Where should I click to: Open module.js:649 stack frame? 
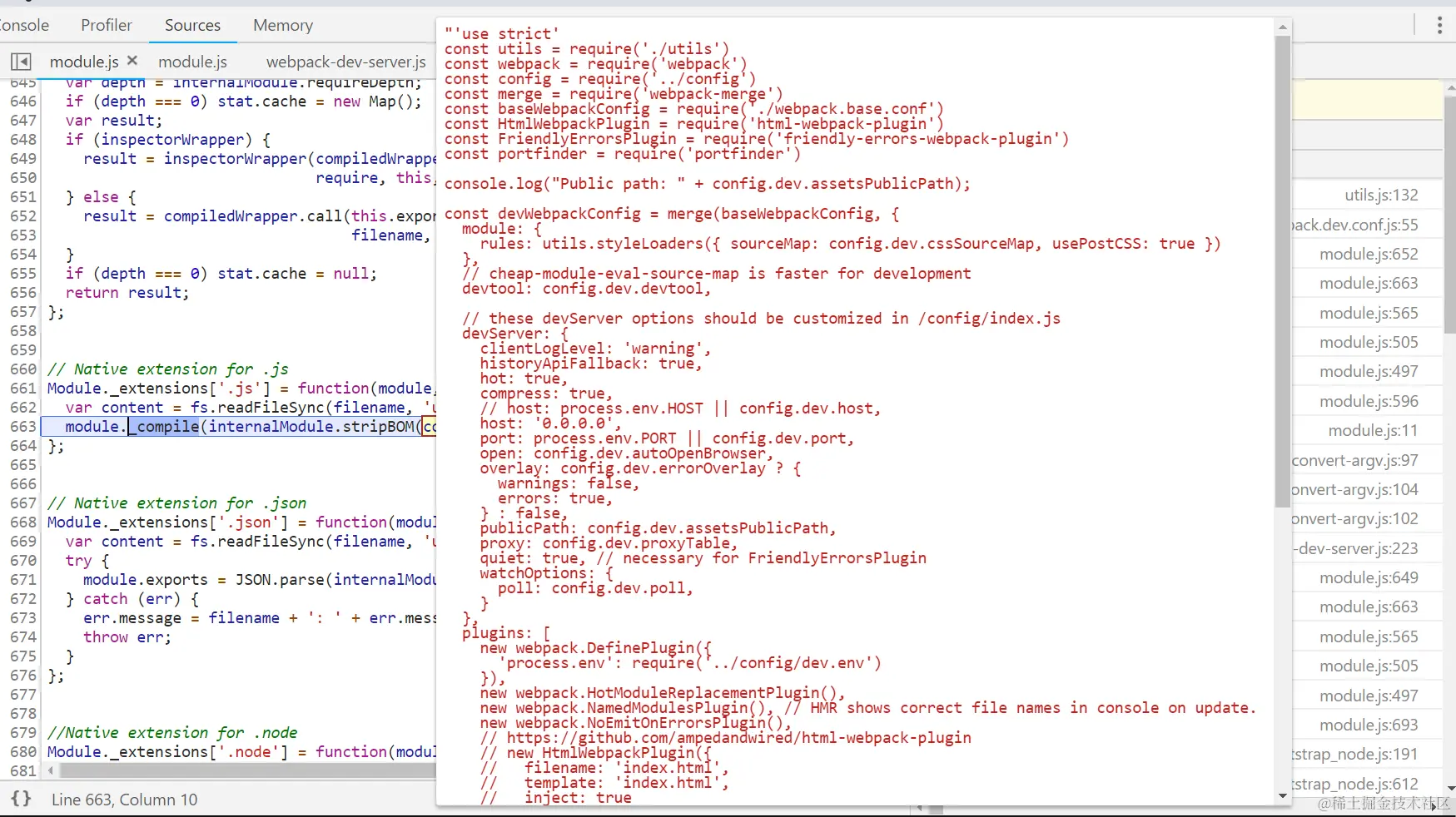pyautogui.click(x=1369, y=577)
